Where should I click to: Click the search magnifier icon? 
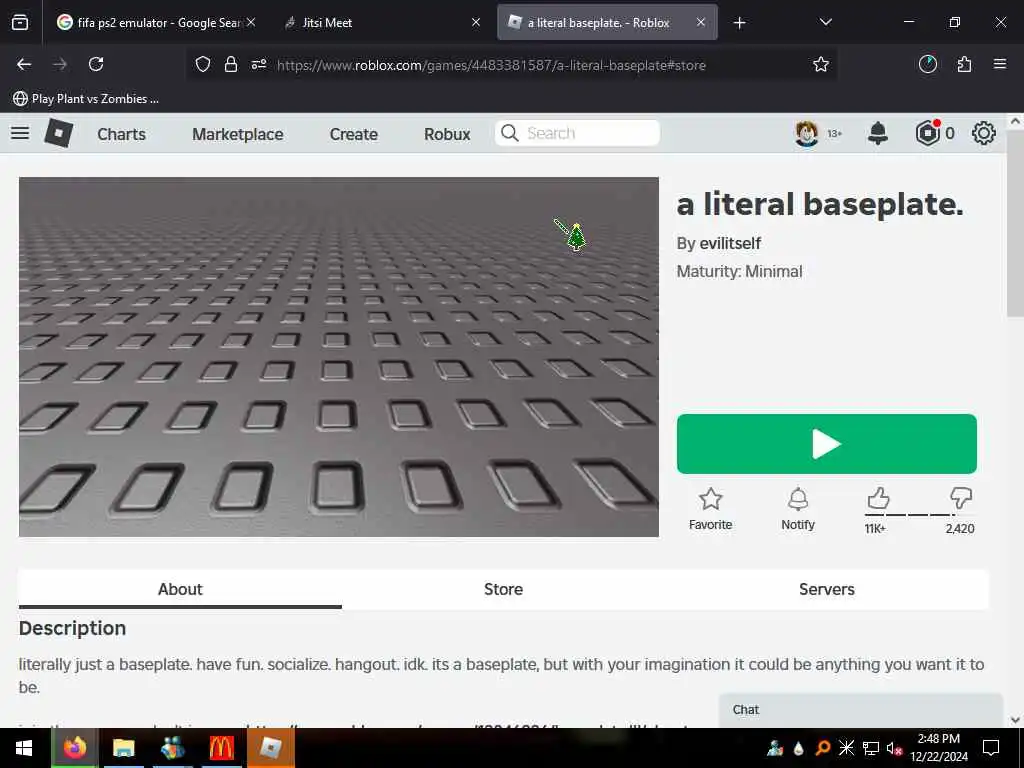(x=509, y=133)
